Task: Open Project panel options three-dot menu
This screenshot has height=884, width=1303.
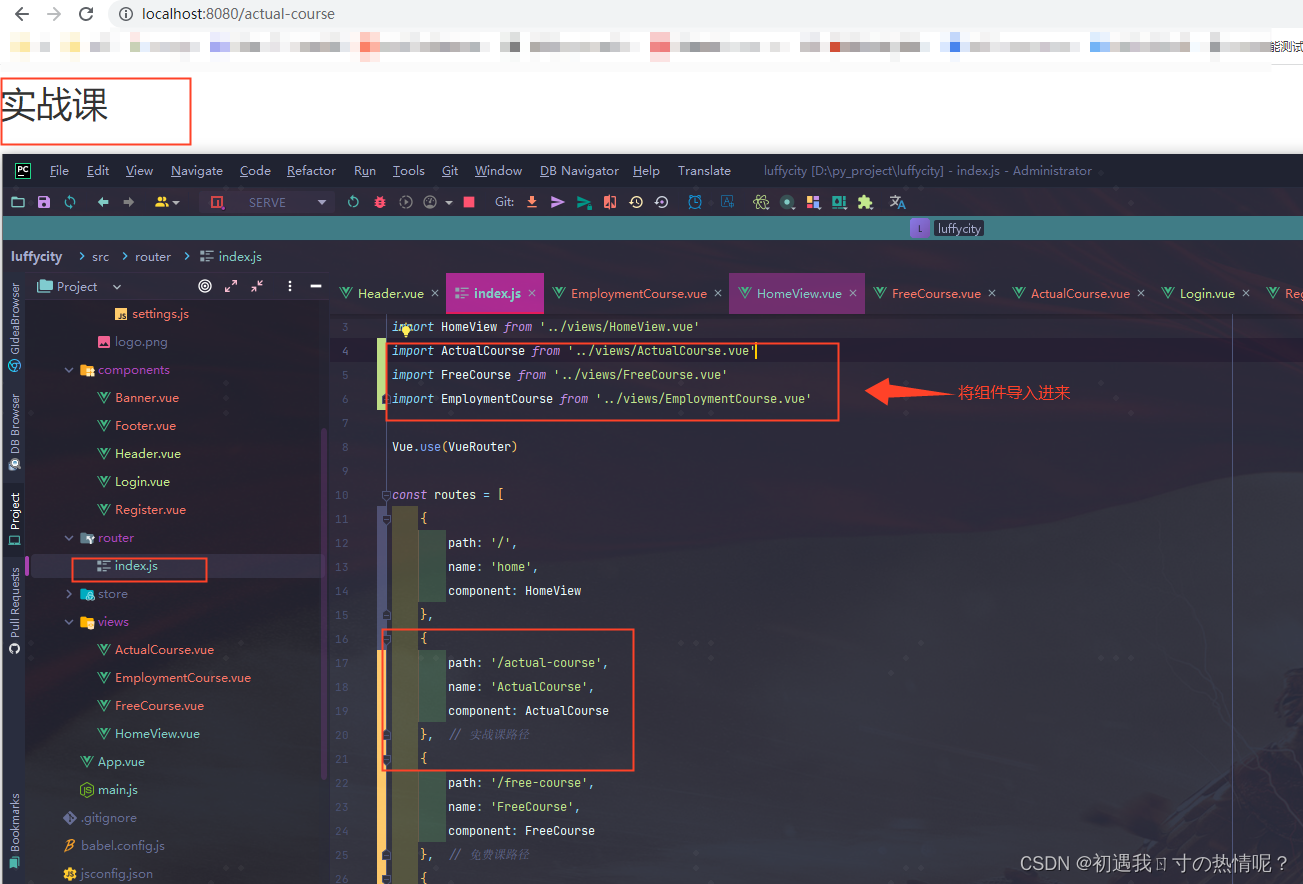Action: pyautogui.click(x=290, y=286)
